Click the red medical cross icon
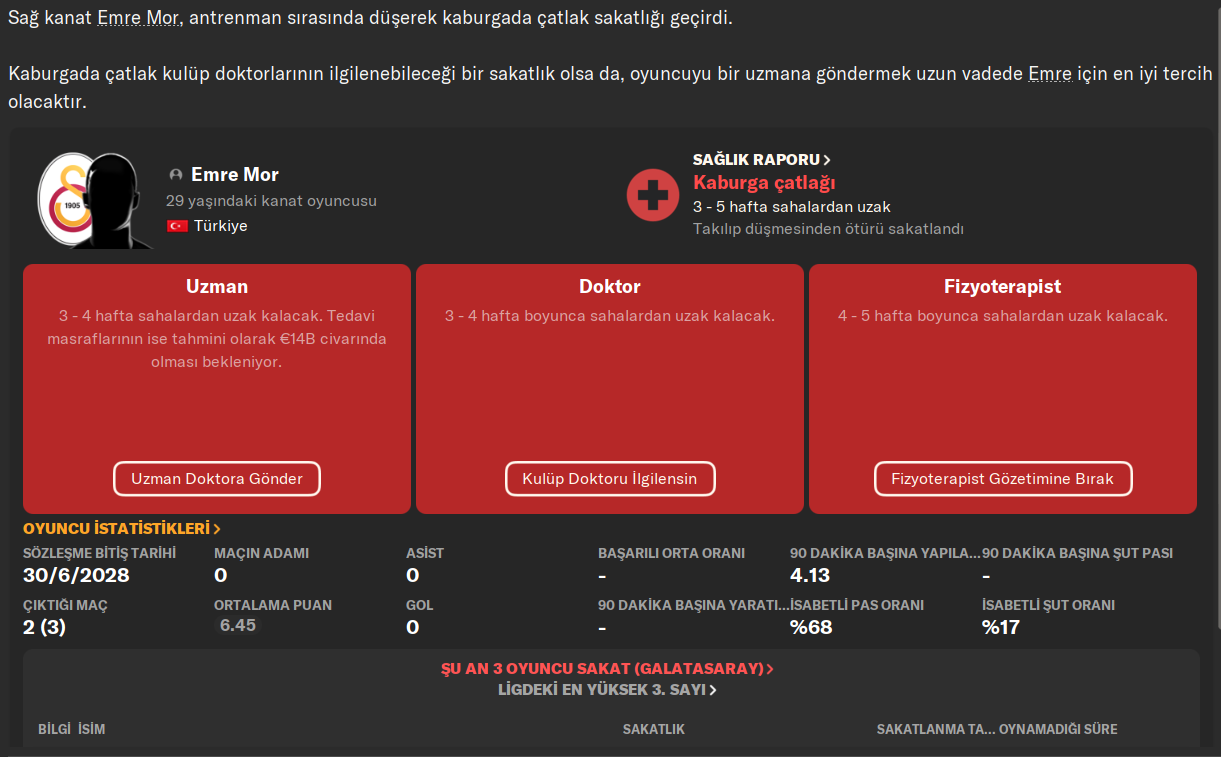This screenshot has height=757, width=1221. click(x=652, y=195)
